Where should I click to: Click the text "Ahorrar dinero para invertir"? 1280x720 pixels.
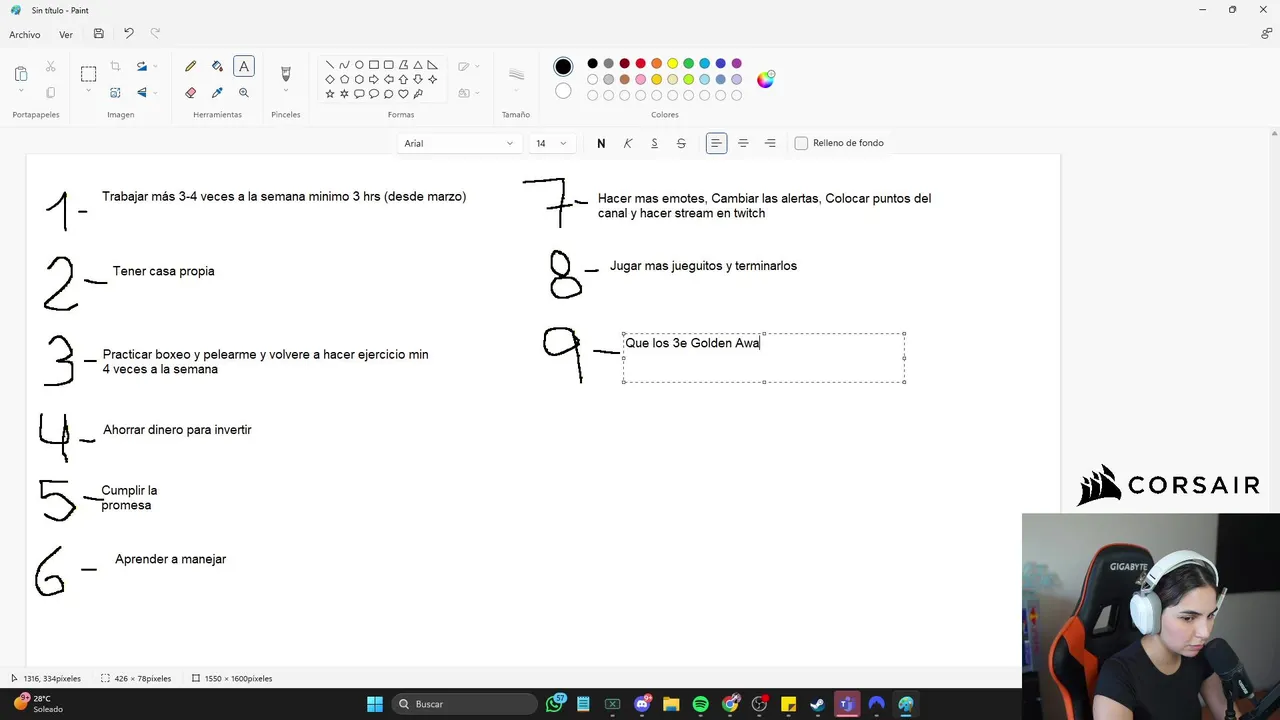click(x=177, y=430)
